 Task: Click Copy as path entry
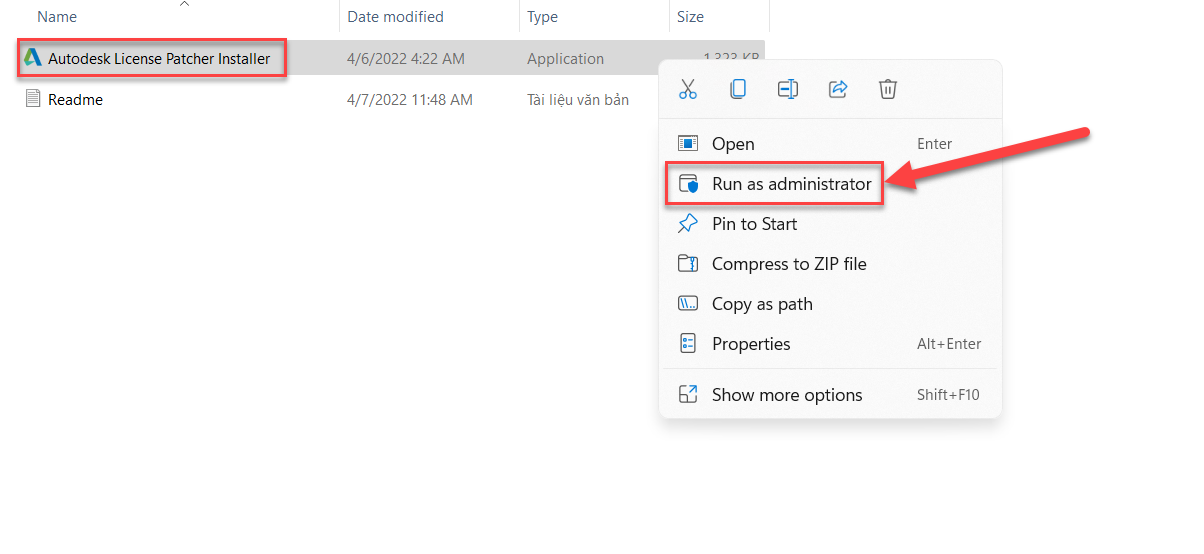(x=762, y=304)
